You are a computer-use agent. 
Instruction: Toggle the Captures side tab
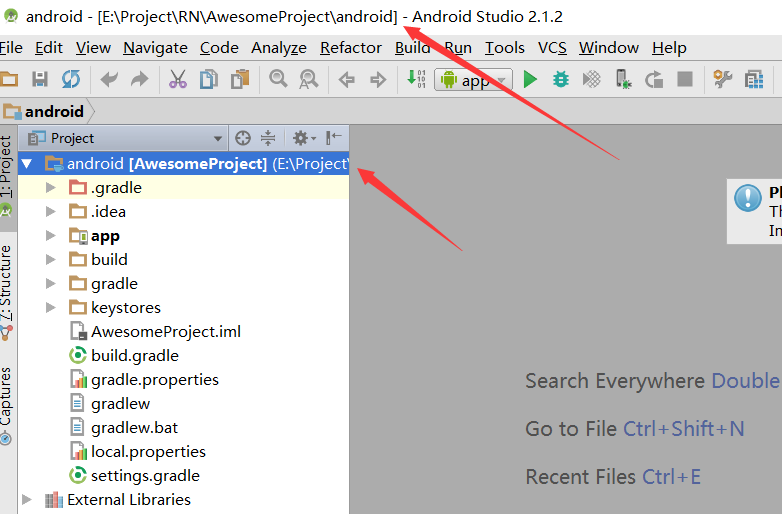pyautogui.click(x=6, y=405)
